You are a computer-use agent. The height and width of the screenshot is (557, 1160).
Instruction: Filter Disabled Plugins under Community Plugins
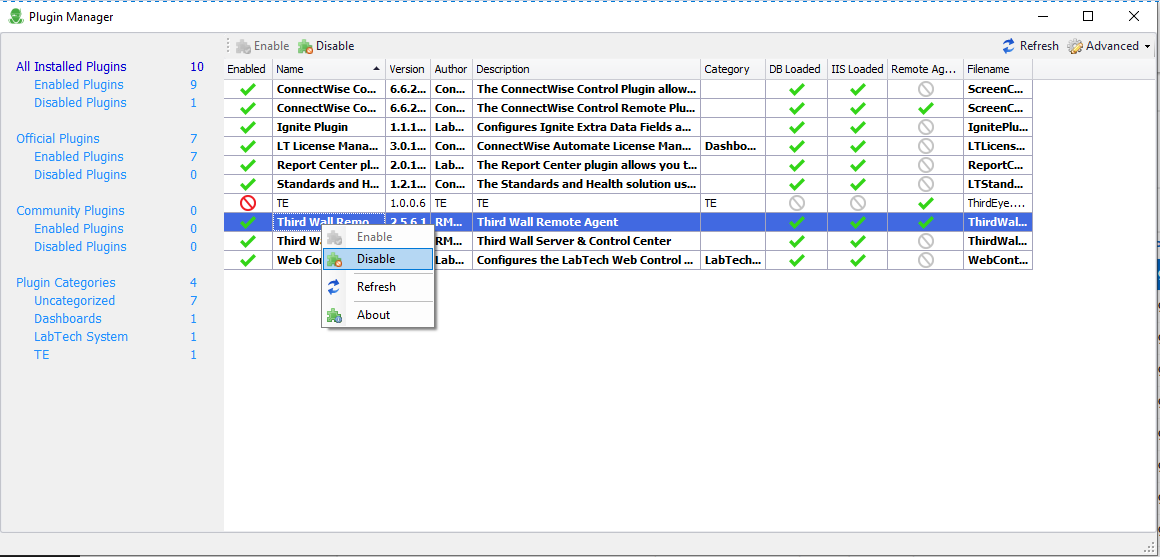coord(80,246)
